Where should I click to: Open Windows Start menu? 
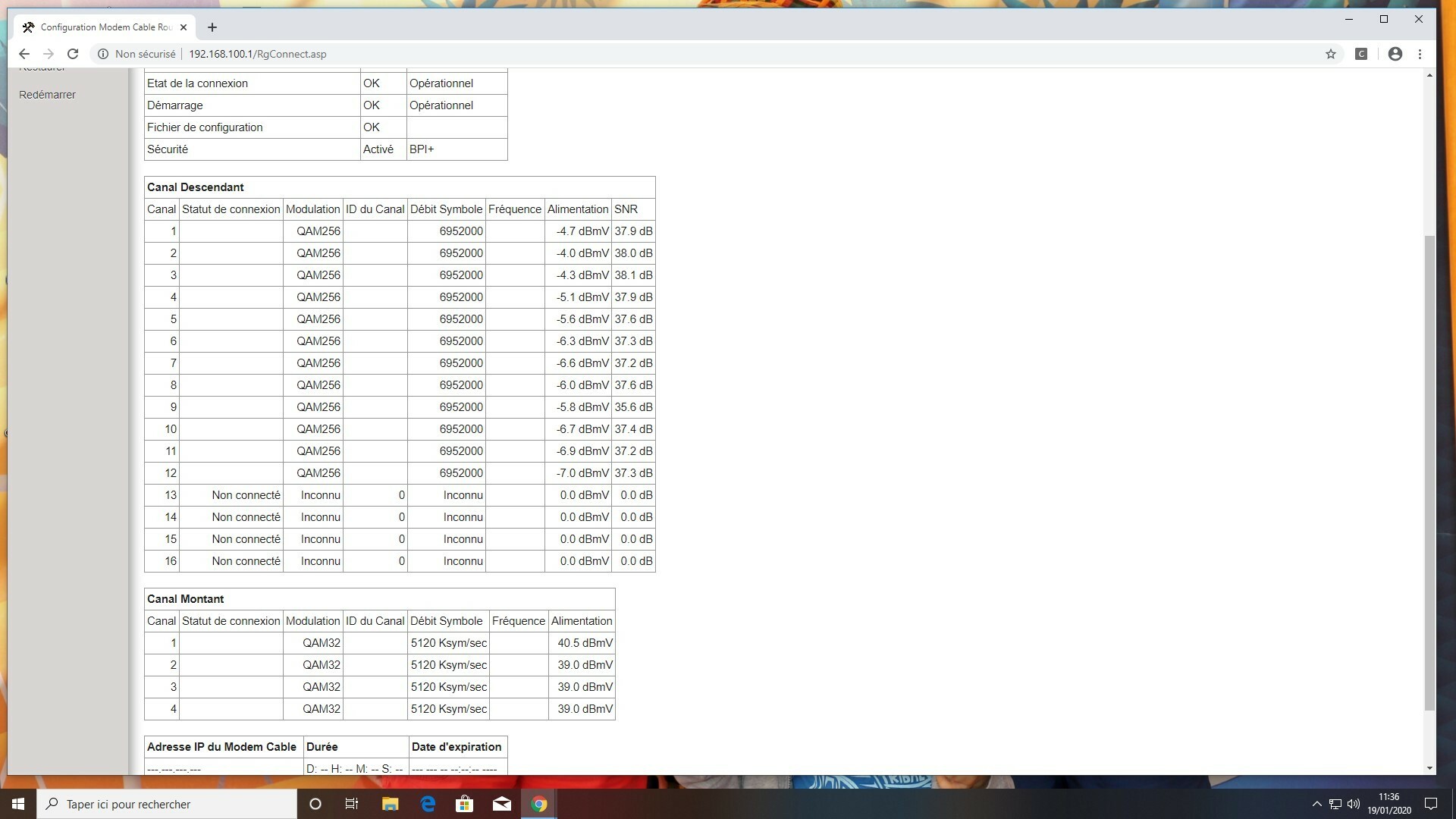tap(18, 804)
